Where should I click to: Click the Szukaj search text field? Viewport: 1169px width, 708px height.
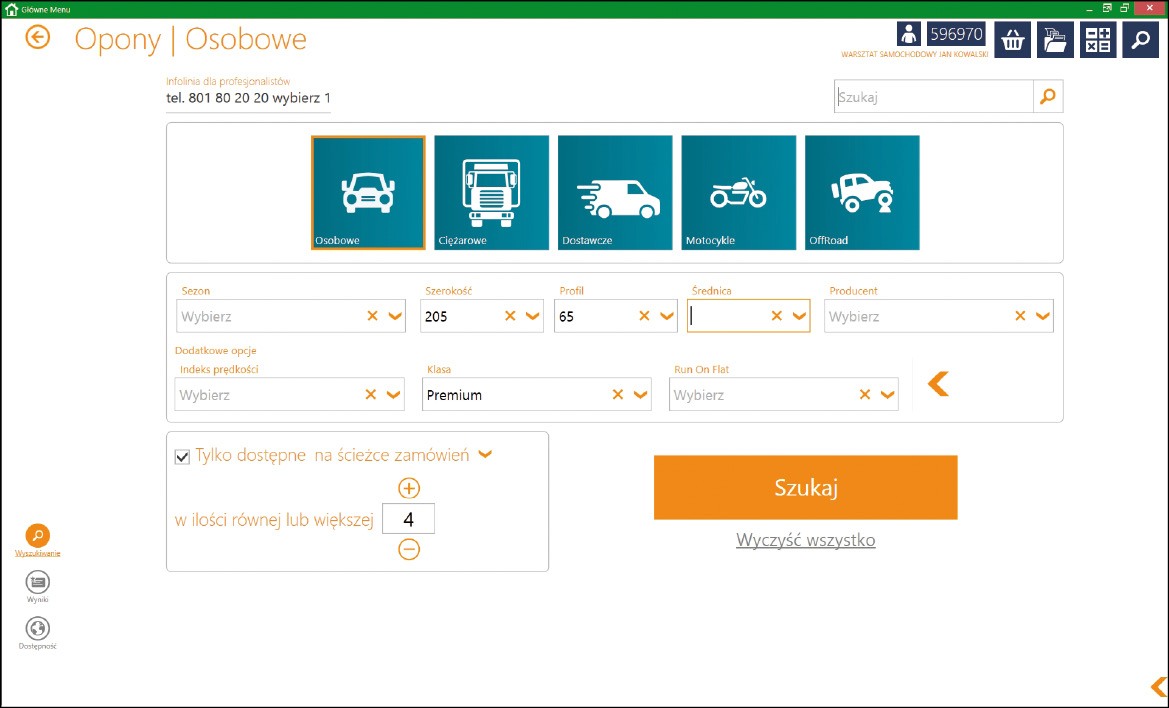(933, 97)
